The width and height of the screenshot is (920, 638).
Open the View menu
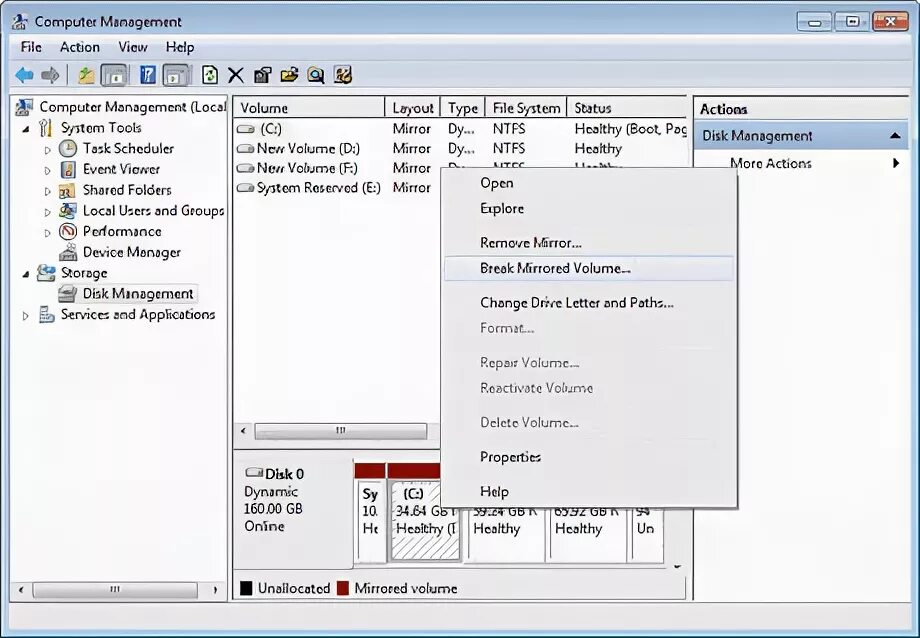pyautogui.click(x=133, y=47)
